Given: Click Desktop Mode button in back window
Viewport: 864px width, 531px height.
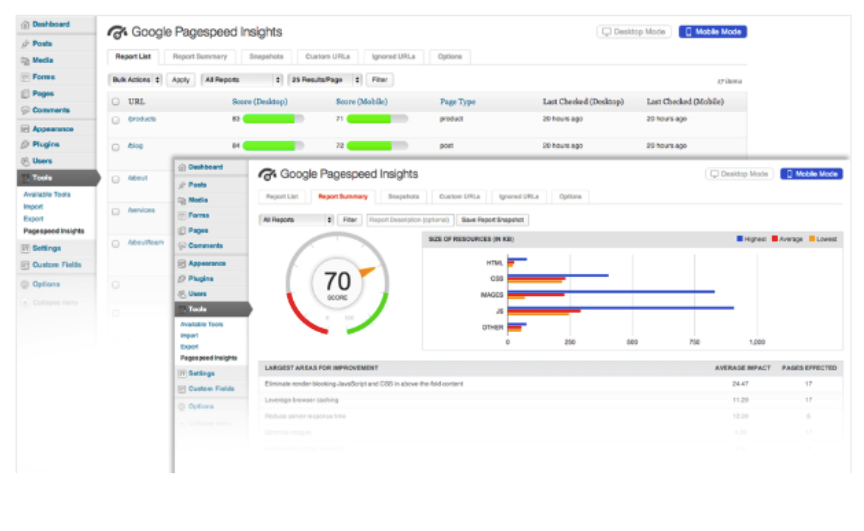Looking at the screenshot, I should (634, 32).
